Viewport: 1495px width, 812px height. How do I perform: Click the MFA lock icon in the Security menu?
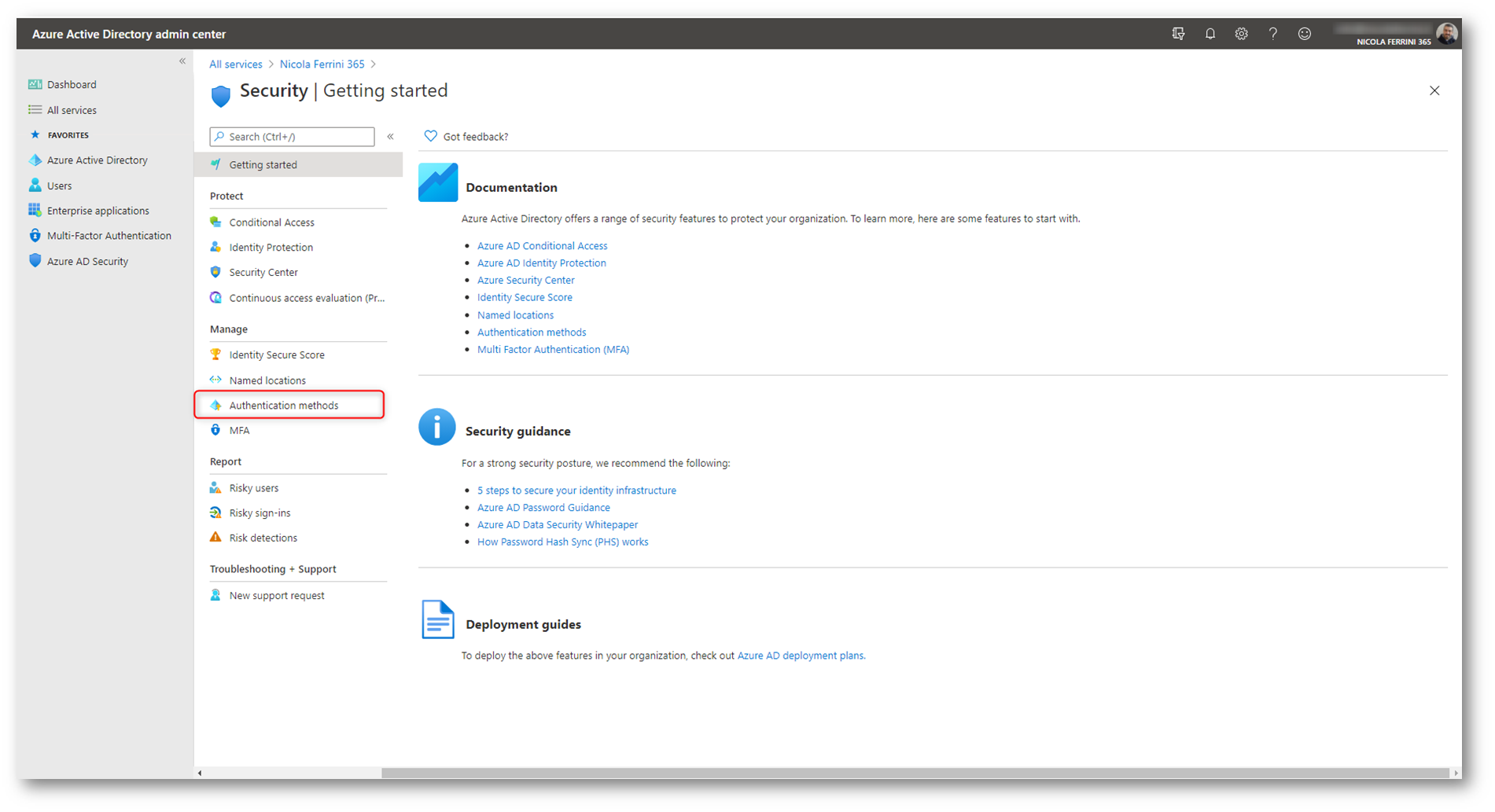215,430
